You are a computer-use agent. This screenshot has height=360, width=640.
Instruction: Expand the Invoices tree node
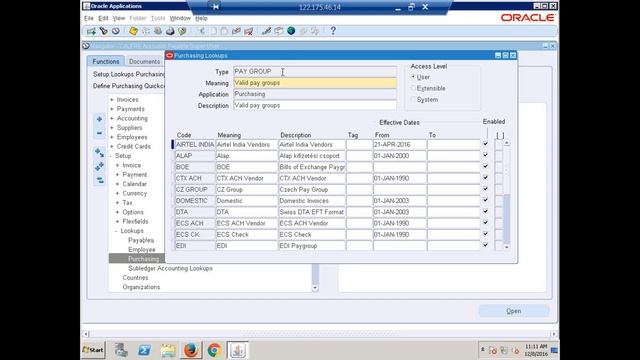click(112, 100)
